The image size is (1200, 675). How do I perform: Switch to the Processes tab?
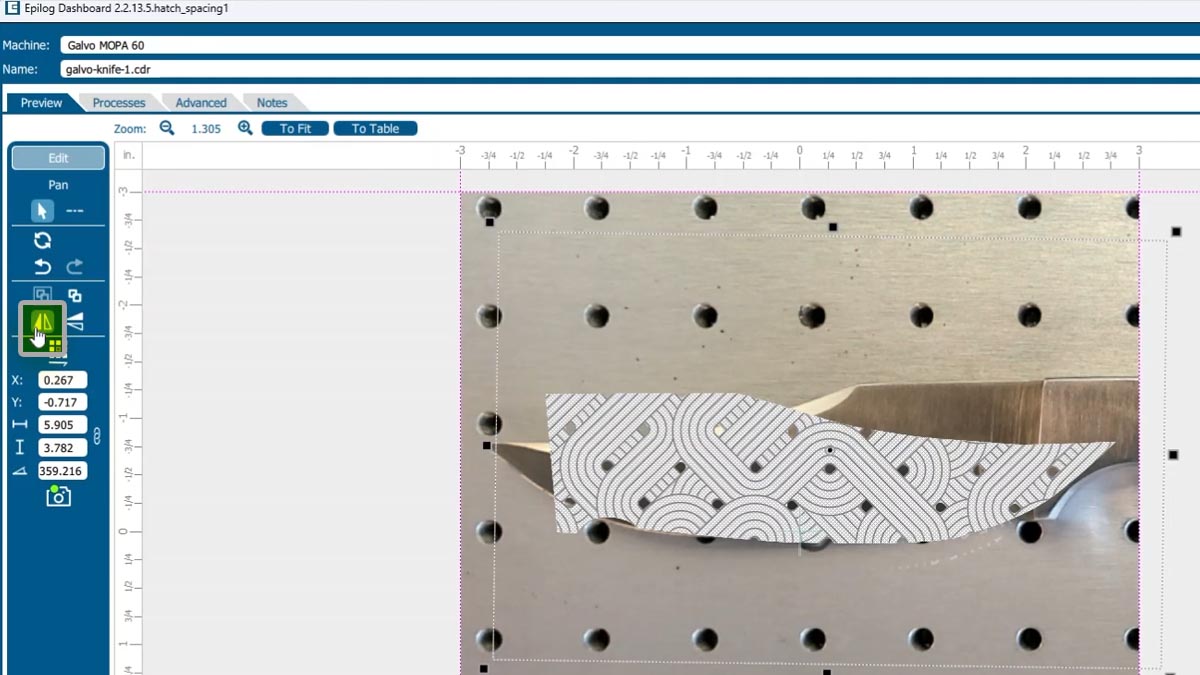pos(119,103)
